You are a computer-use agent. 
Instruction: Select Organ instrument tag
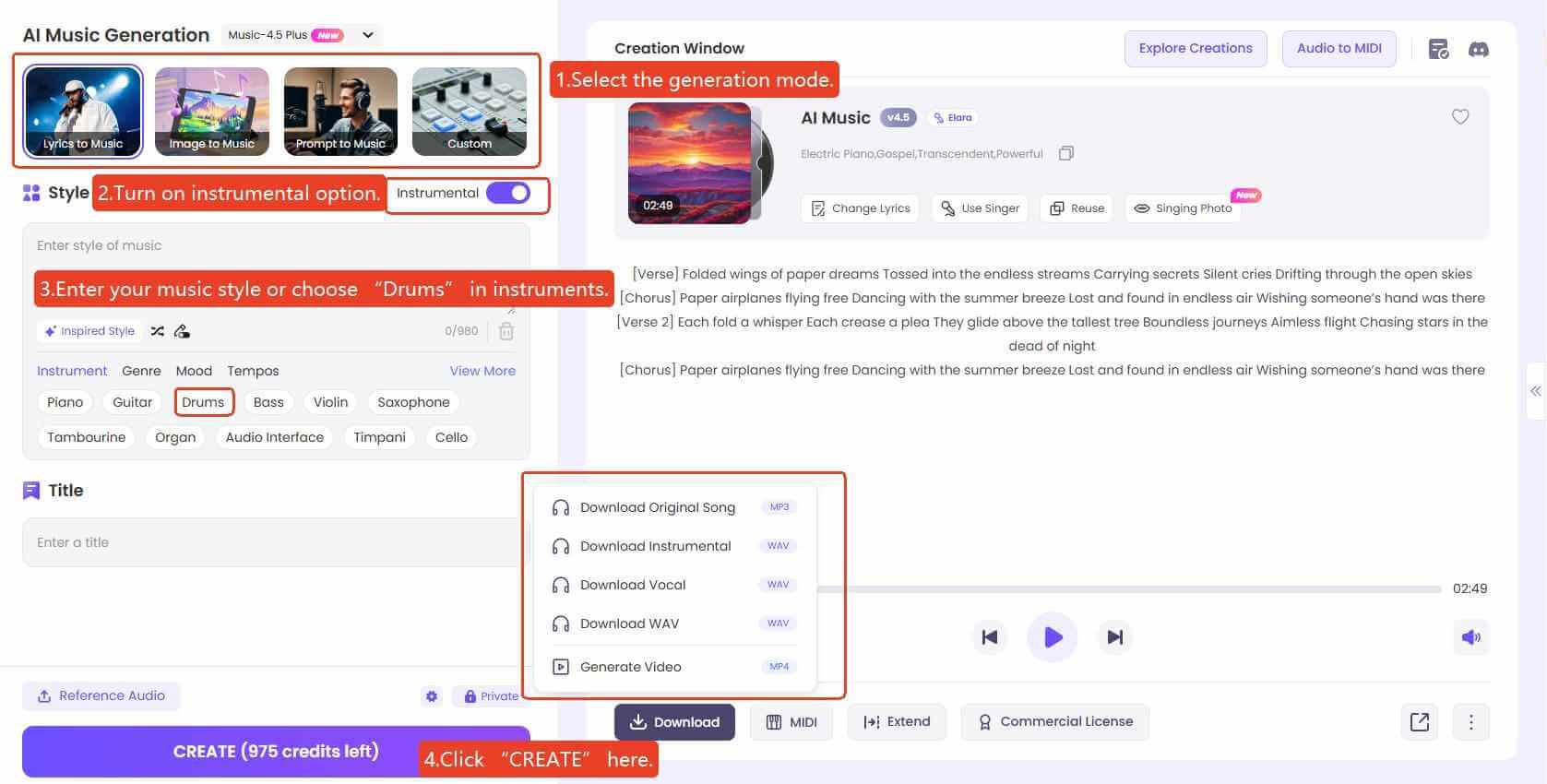(175, 437)
